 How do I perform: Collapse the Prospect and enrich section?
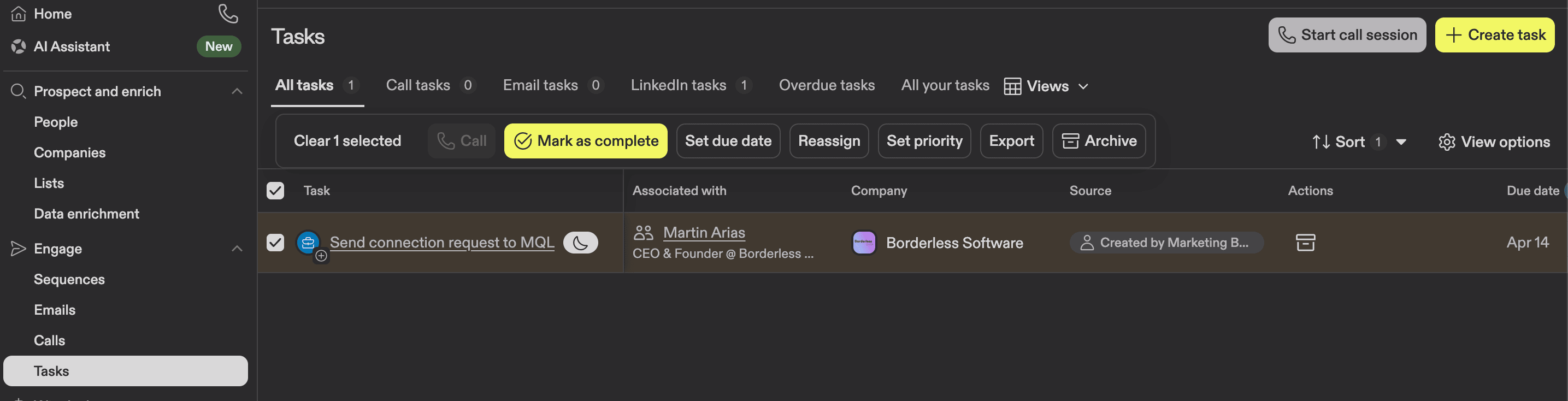(238, 91)
